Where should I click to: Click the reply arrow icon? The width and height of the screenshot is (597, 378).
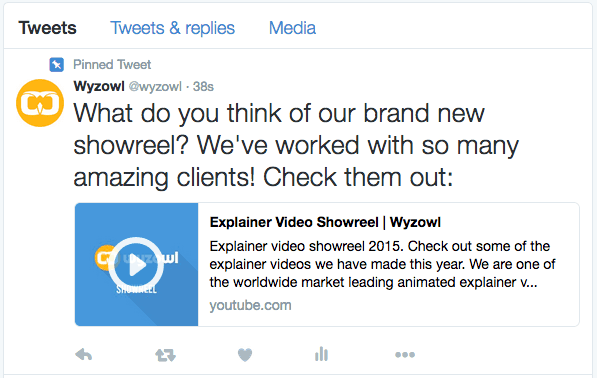click(84, 354)
